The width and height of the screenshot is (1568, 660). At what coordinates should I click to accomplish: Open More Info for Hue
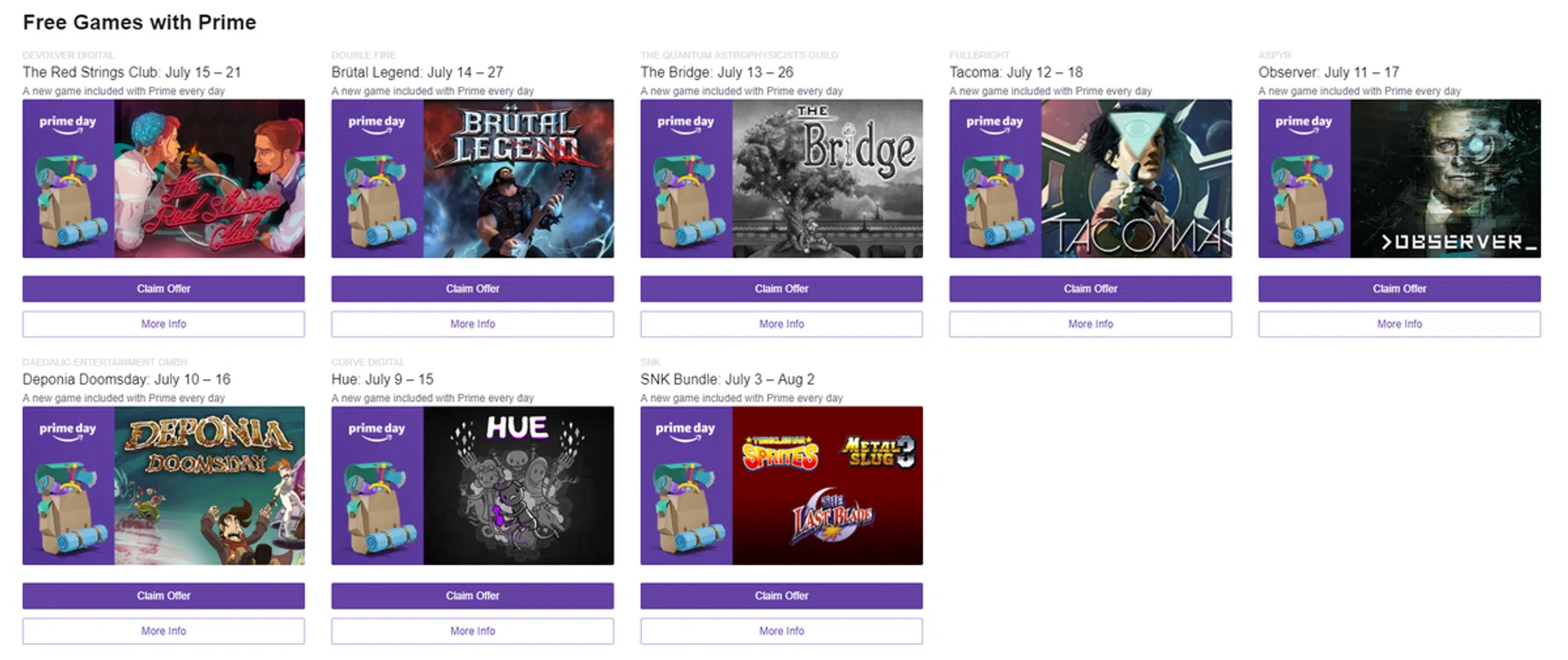[472, 631]
